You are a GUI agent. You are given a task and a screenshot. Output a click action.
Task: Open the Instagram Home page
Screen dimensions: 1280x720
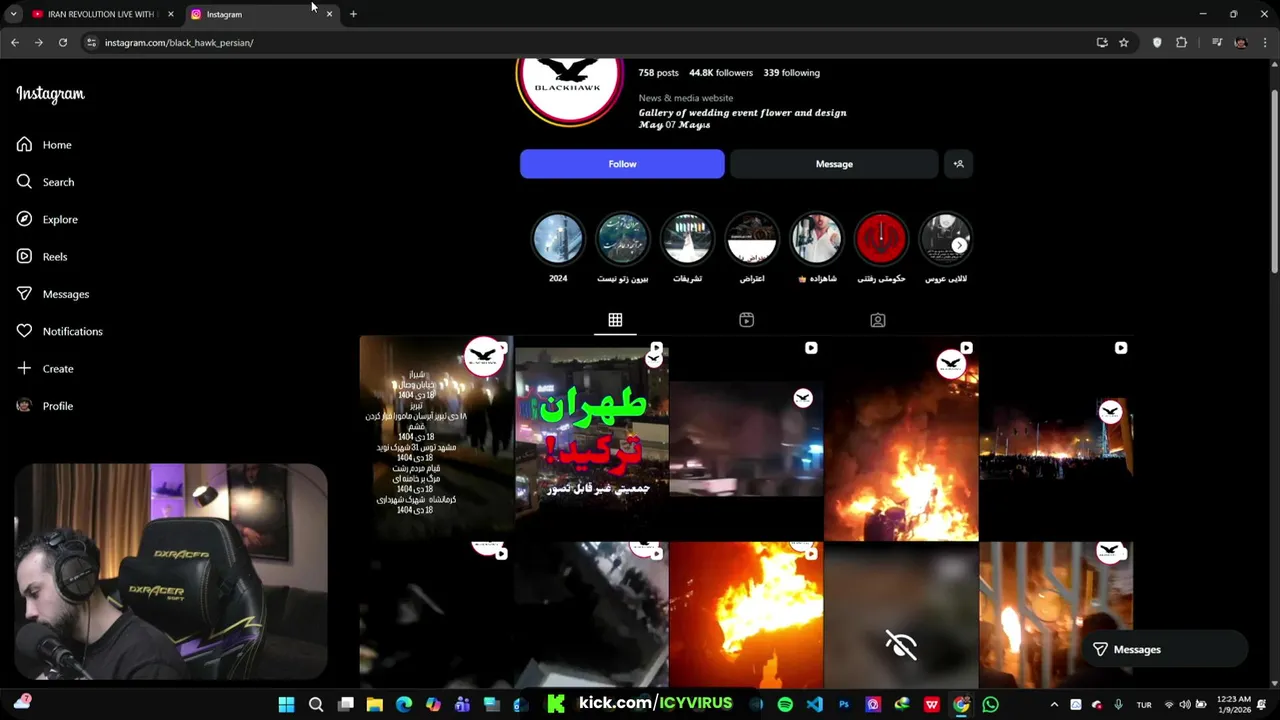point(44,145)
